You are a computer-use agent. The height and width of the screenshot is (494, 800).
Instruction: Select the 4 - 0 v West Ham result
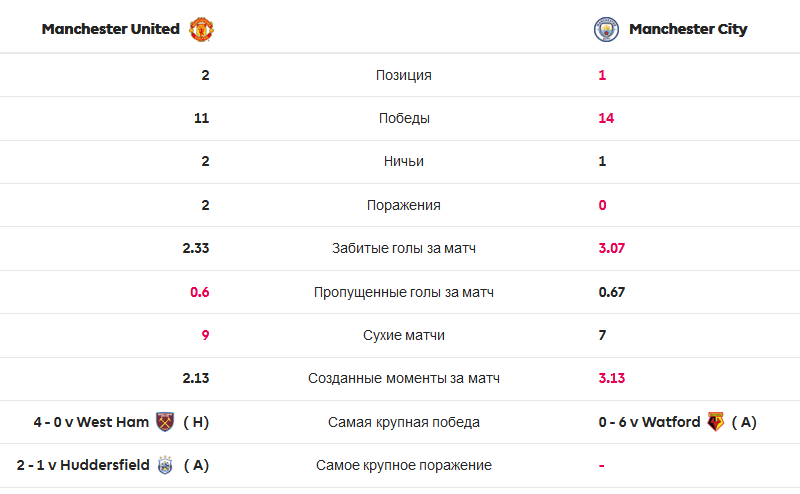pos(91,422)
